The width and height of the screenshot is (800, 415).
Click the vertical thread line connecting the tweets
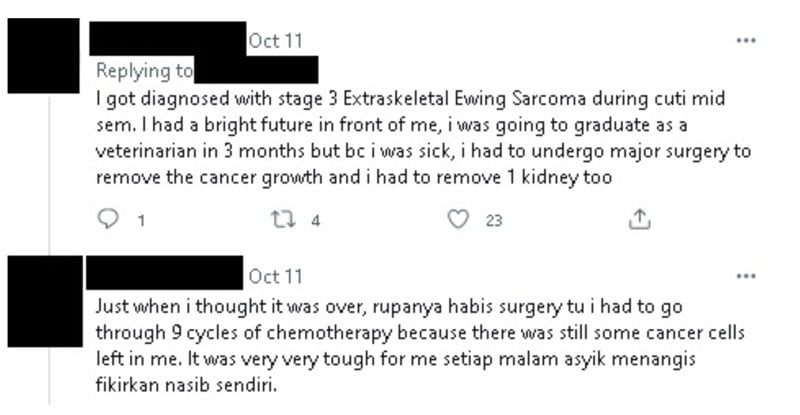pos(49,174)
